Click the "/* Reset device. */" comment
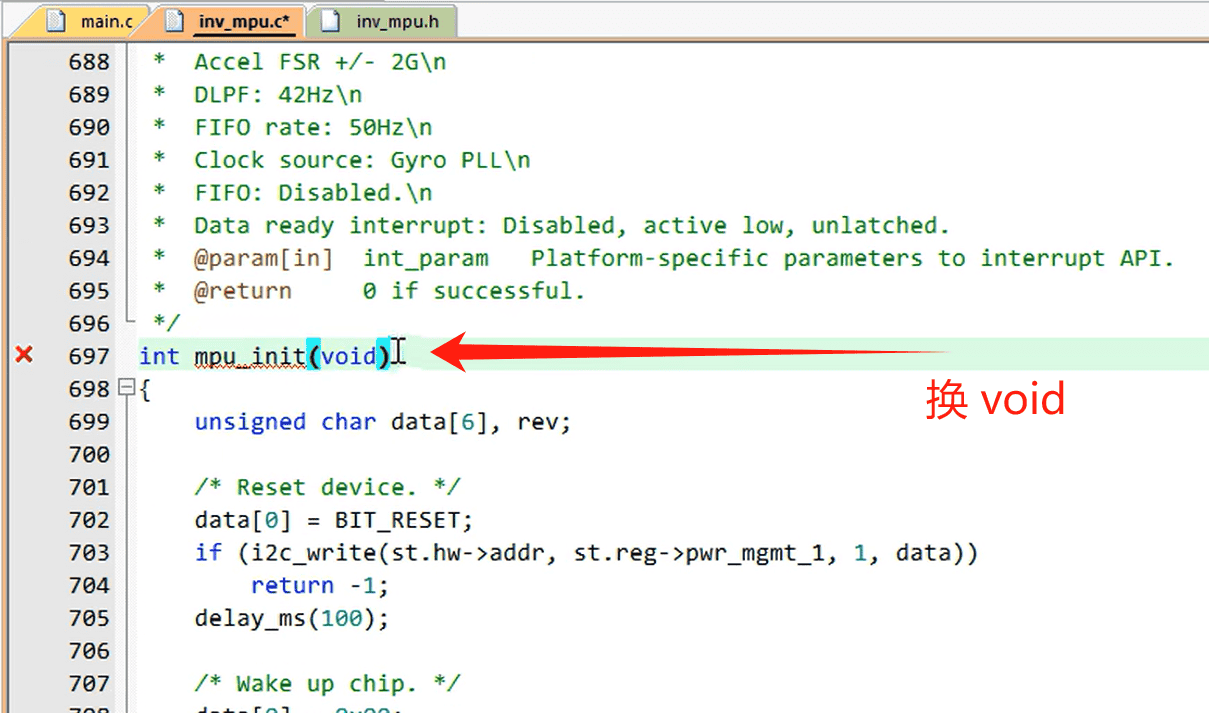This screenshot has height=713, width=1209. click(x=327, y=487)
